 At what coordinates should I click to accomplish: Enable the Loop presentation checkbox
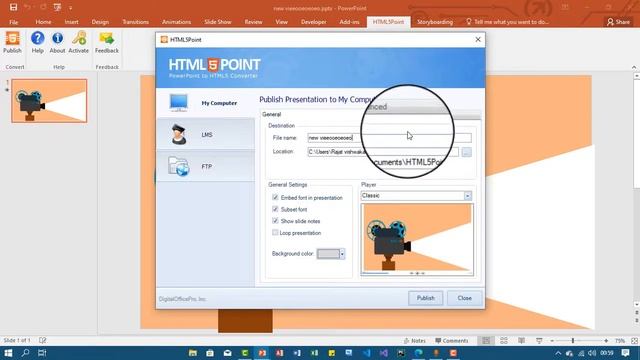275,233
